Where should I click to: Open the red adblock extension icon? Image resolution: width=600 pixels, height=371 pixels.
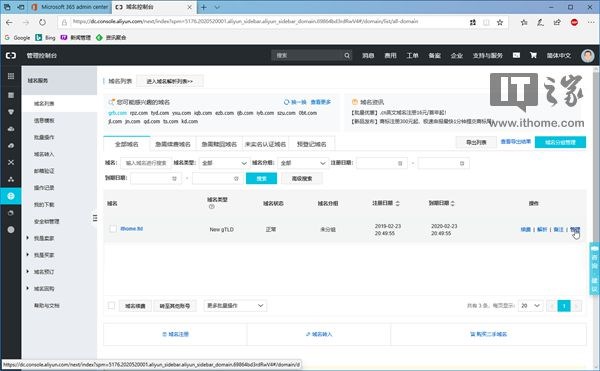click(574, 23)
